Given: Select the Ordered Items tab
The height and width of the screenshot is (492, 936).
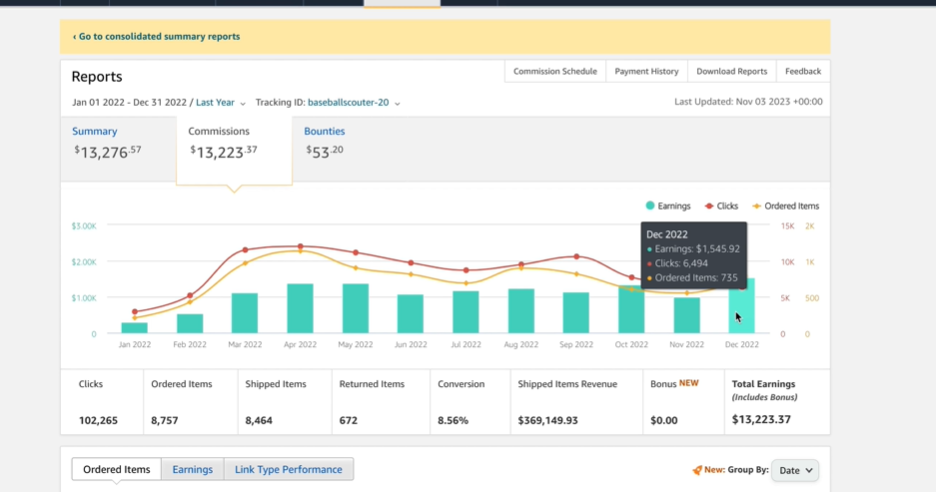Looking at the screenshot, I should [116, 469].
